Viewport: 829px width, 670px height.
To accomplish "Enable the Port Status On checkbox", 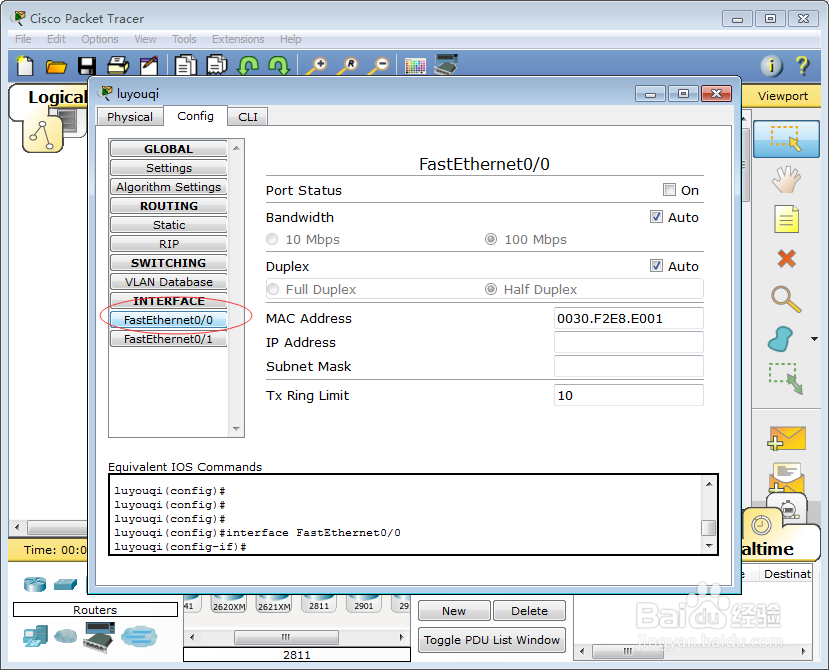I will pyautogui.click(x=669, y=190).
